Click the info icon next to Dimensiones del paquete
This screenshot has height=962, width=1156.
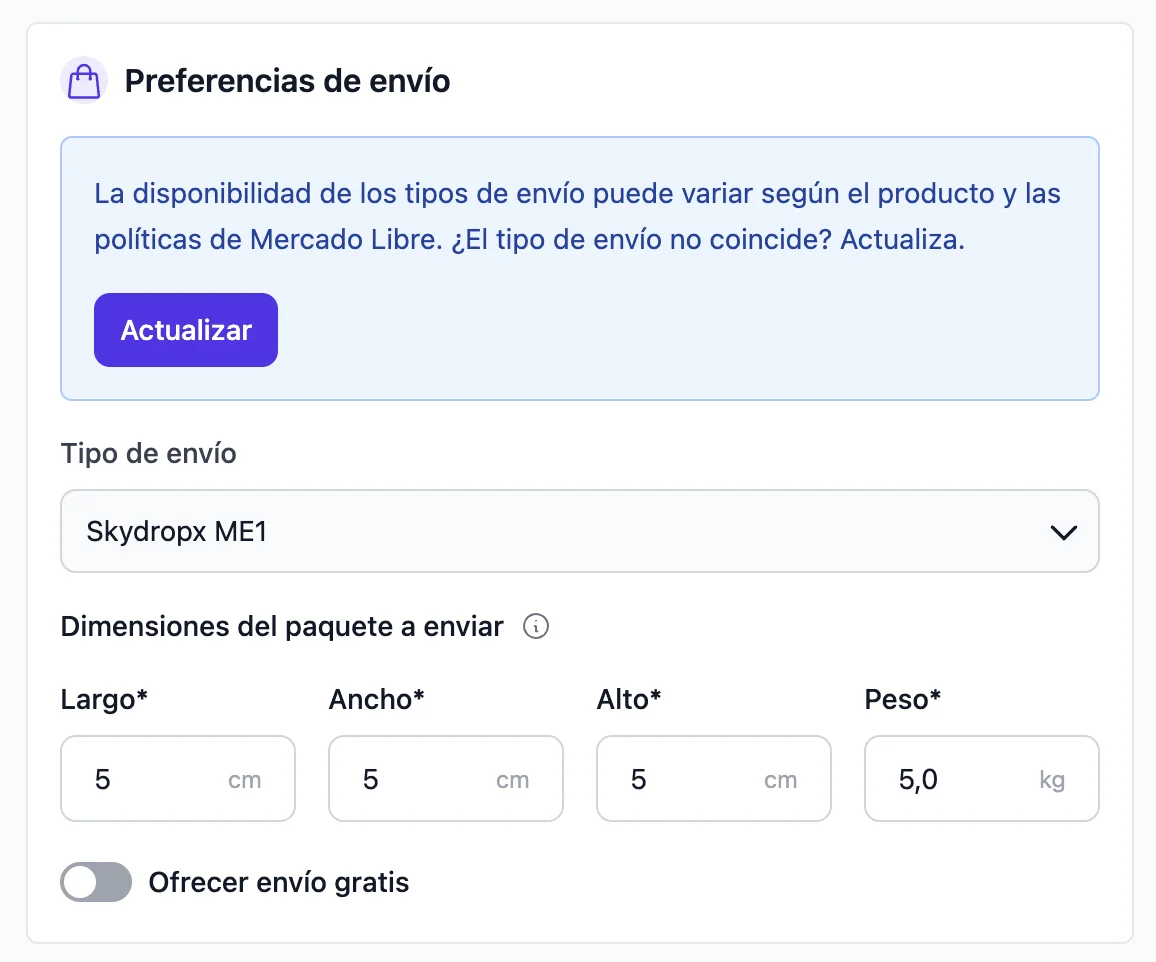[x=536, y=627]
